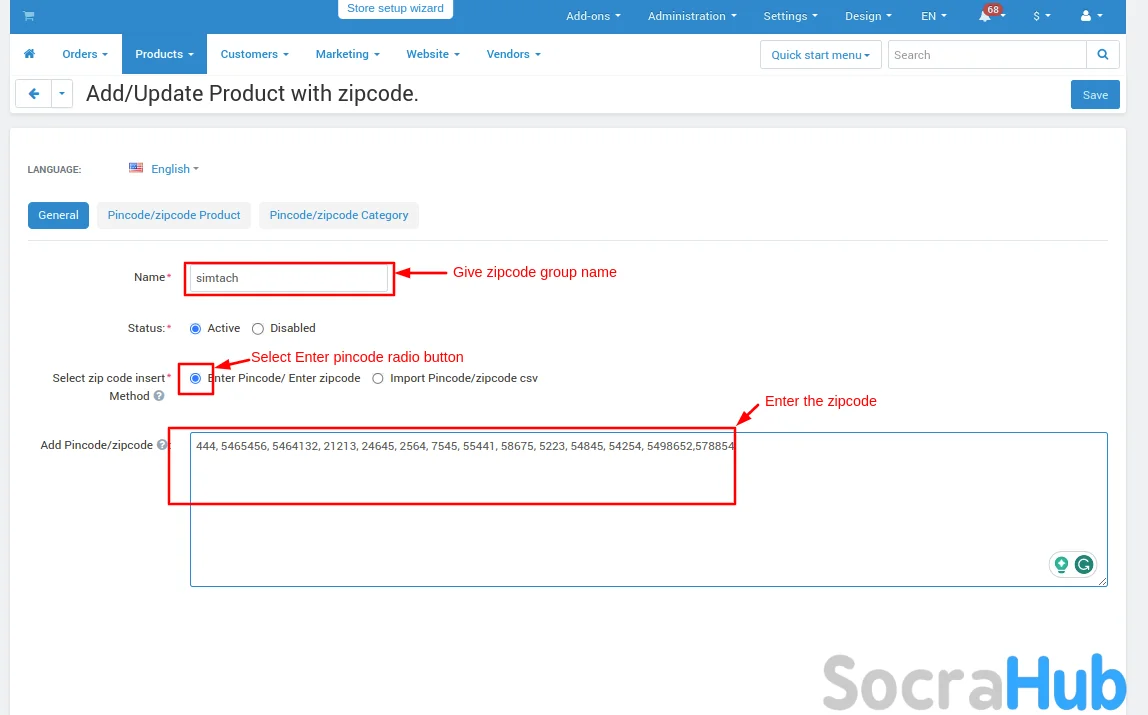
Task: Open the $ currency selector
Action: click(1042, 16)
